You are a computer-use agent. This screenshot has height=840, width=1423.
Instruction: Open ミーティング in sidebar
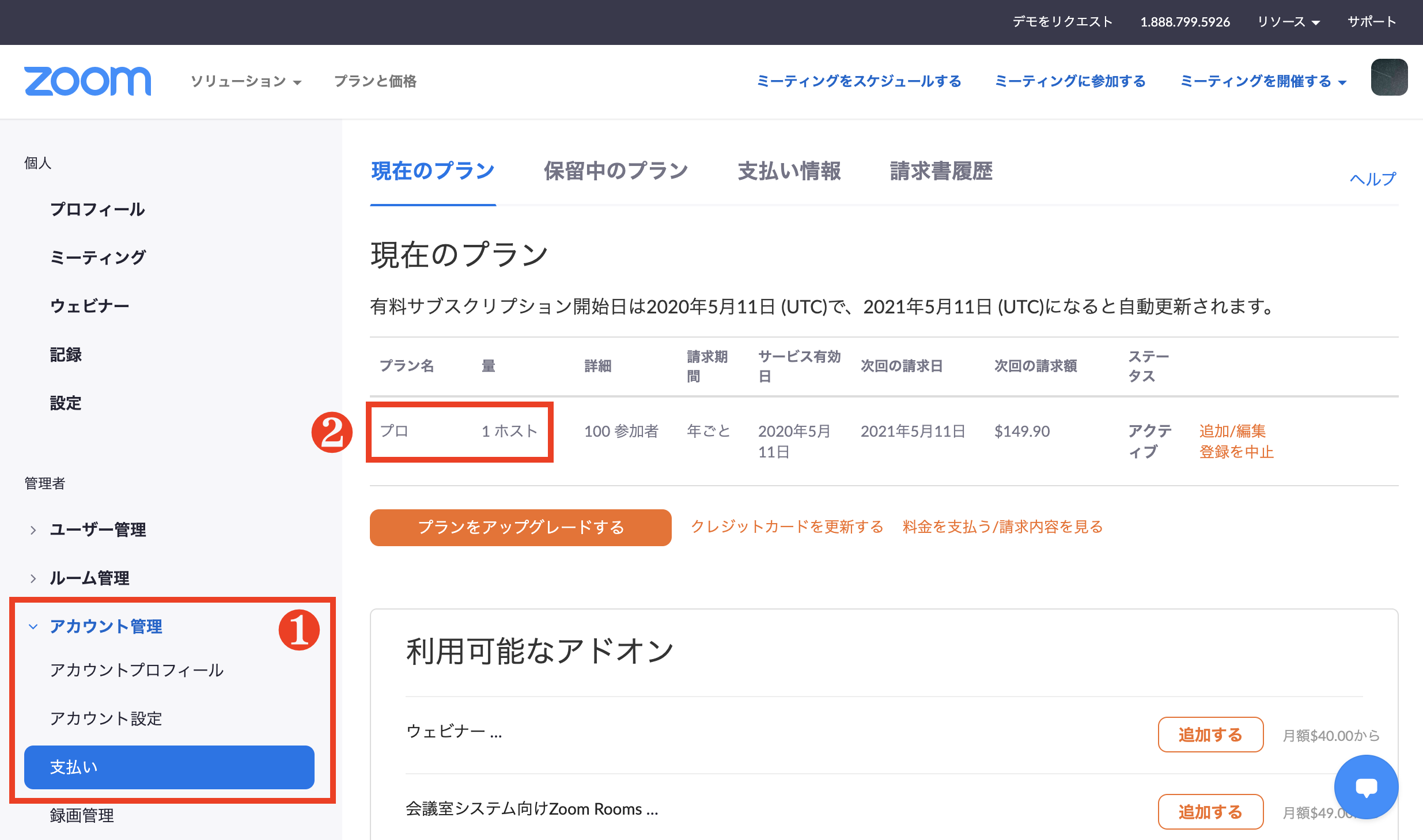(x=98, y=258)
